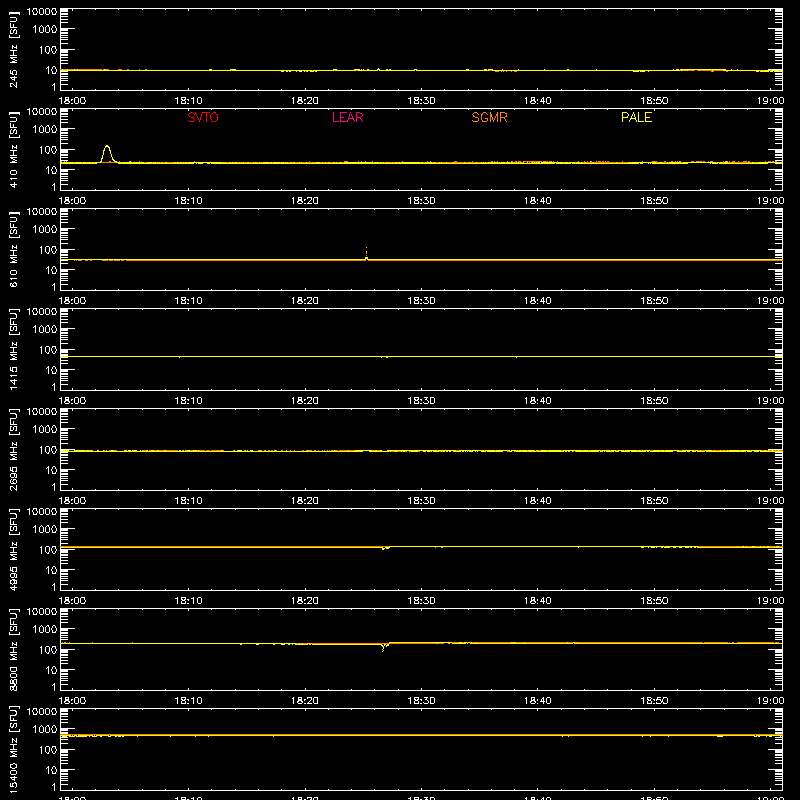Click the 18:20 time label under the 610 MHz plot
The height and width of the screenshot is (800, 800).
point(305,301)
